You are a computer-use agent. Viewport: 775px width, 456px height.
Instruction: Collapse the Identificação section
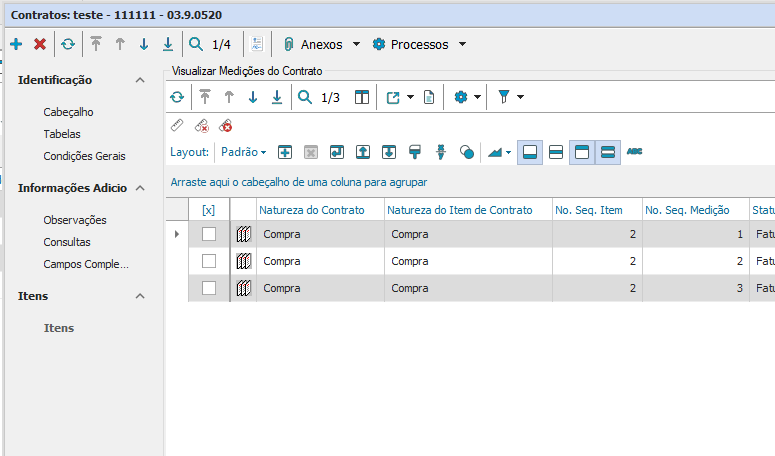(x=140, y=80)
